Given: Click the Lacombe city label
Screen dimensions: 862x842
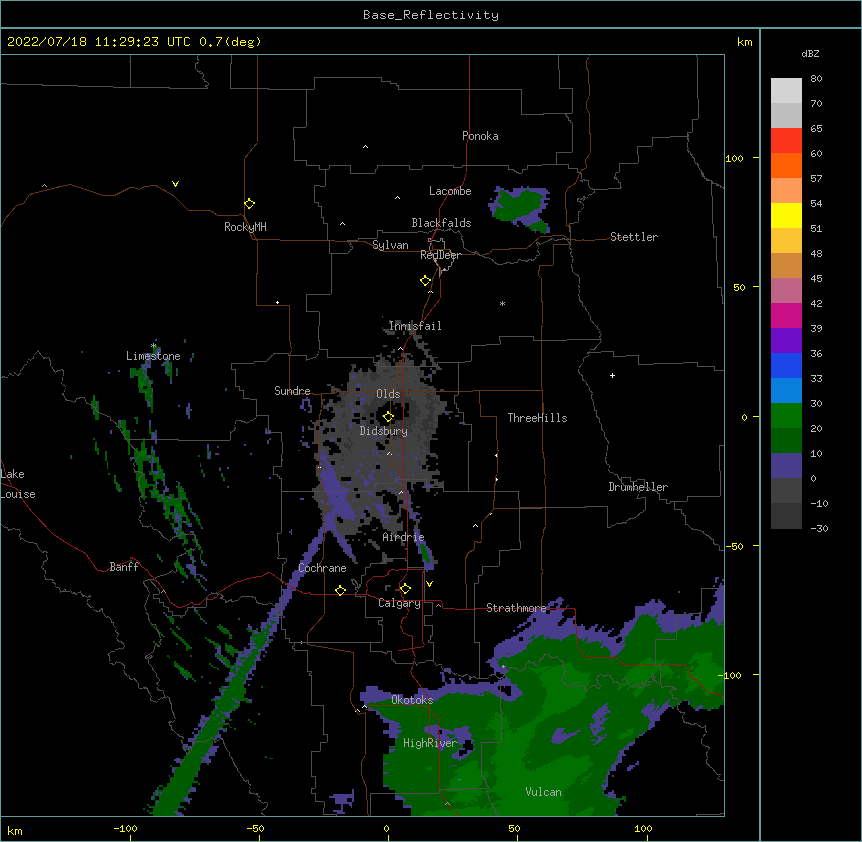Looking at the screenshot, I should [x=450, y=191].
